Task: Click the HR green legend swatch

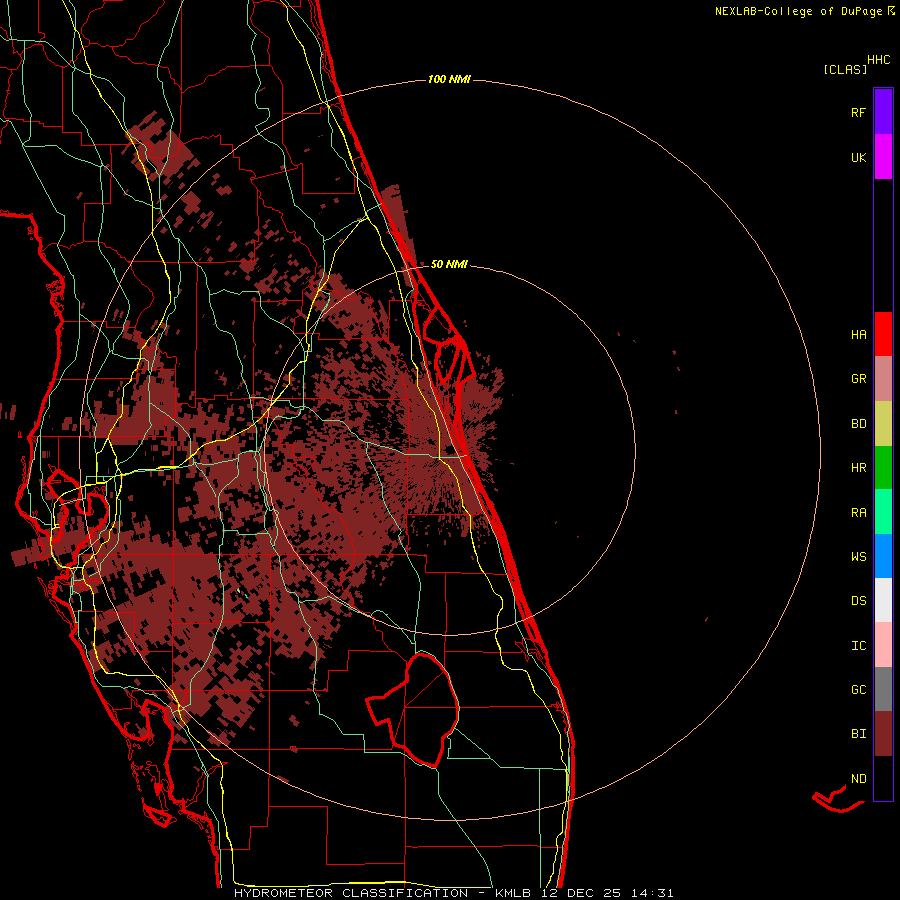Action: (x=883, y=468)
